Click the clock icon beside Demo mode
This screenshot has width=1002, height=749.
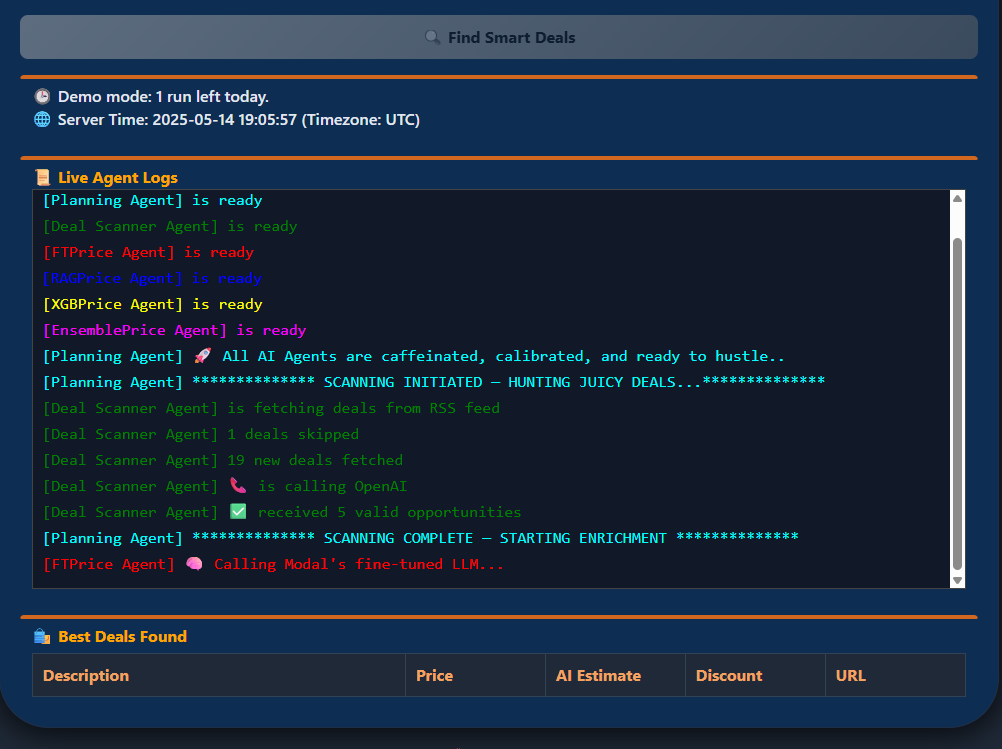[42, 97]
